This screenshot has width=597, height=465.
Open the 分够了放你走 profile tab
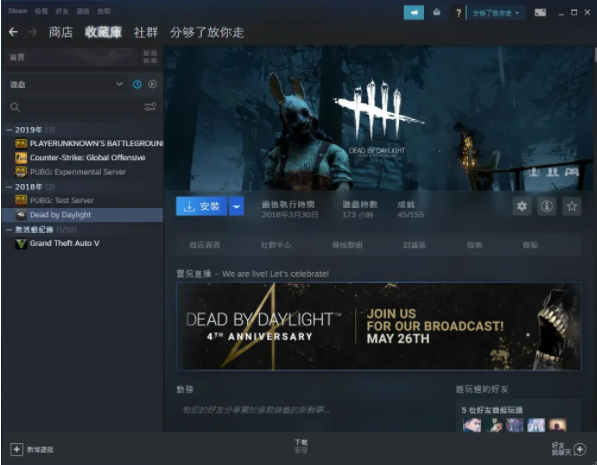tap(207, 32)
